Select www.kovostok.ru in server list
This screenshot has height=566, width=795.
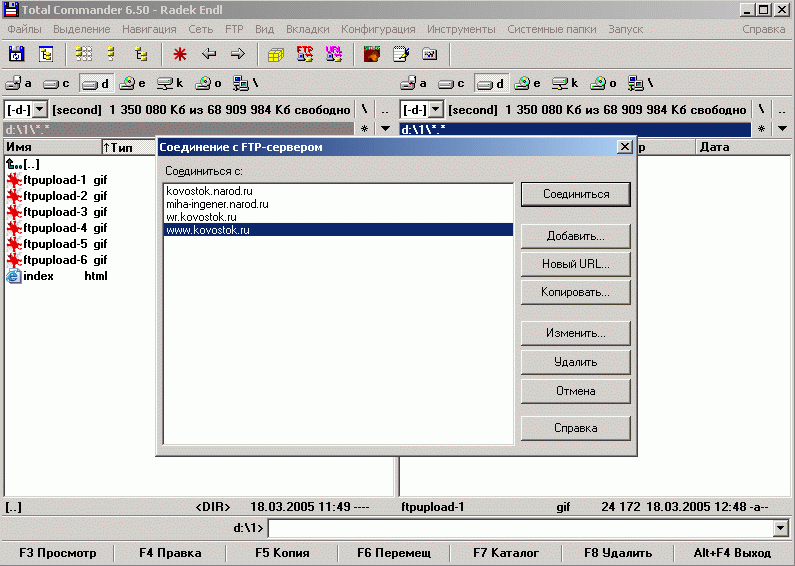click(338, 230)
